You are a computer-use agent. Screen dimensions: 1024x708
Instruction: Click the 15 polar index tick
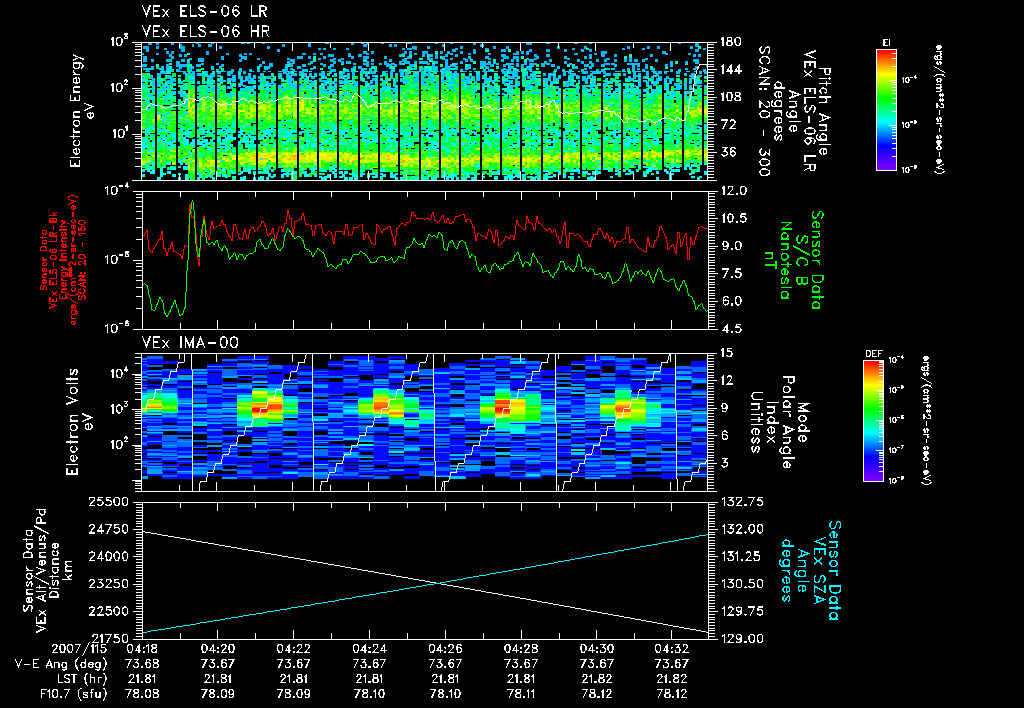click(x=726, y=353)
